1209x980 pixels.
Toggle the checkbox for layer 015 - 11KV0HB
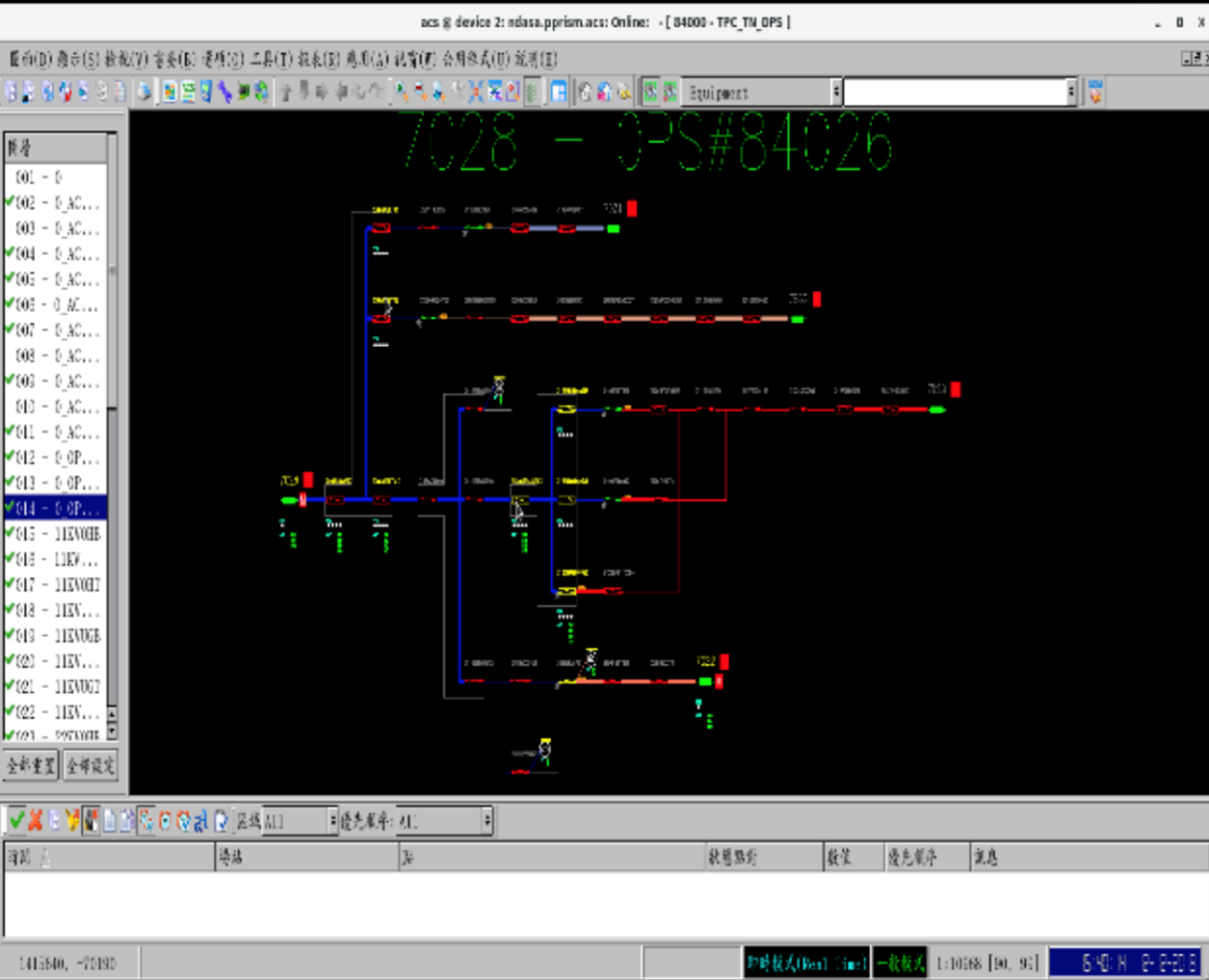click(10, 533)
